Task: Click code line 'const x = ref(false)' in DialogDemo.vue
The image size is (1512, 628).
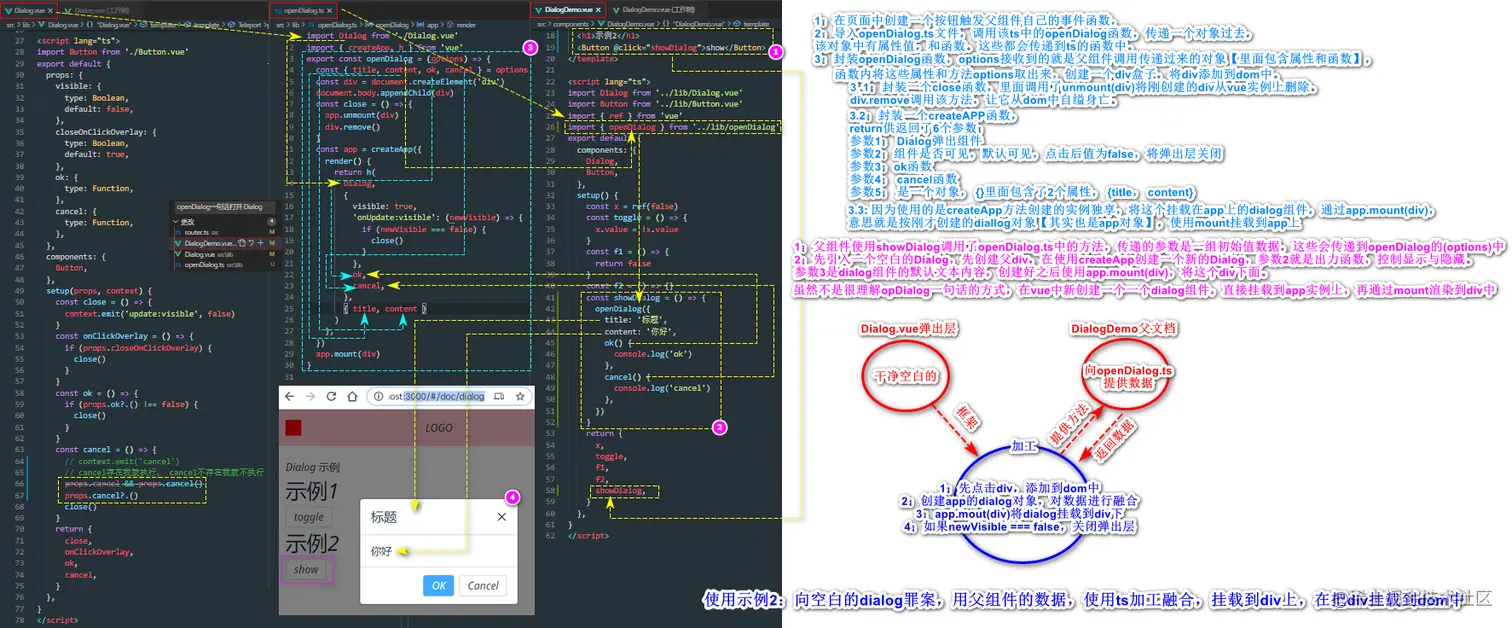Action: 626,206
